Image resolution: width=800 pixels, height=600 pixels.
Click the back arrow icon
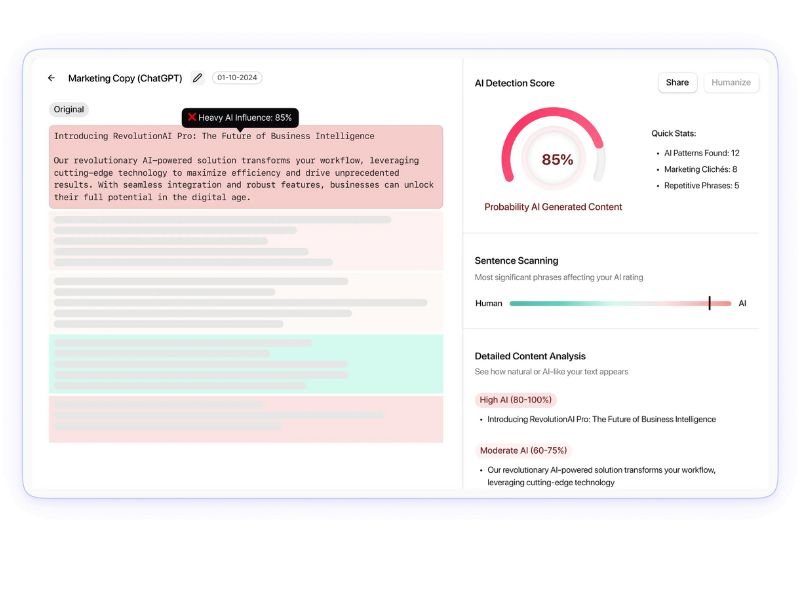click(x=52, y=78)
